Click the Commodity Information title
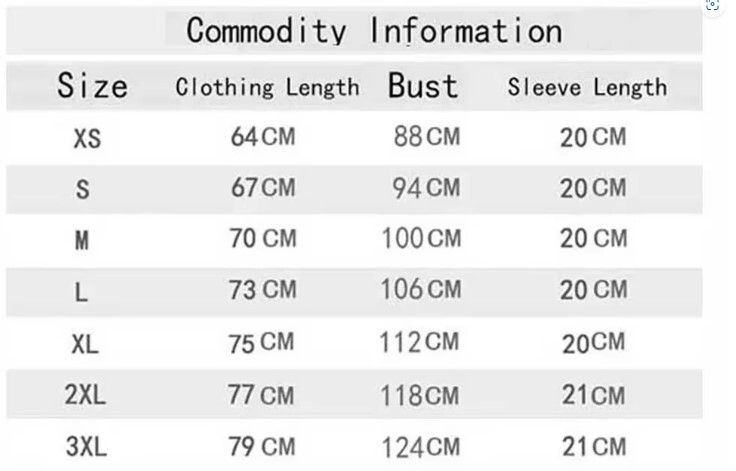The height and width of the screenshot is (471, 736). (x=374, y=31)
